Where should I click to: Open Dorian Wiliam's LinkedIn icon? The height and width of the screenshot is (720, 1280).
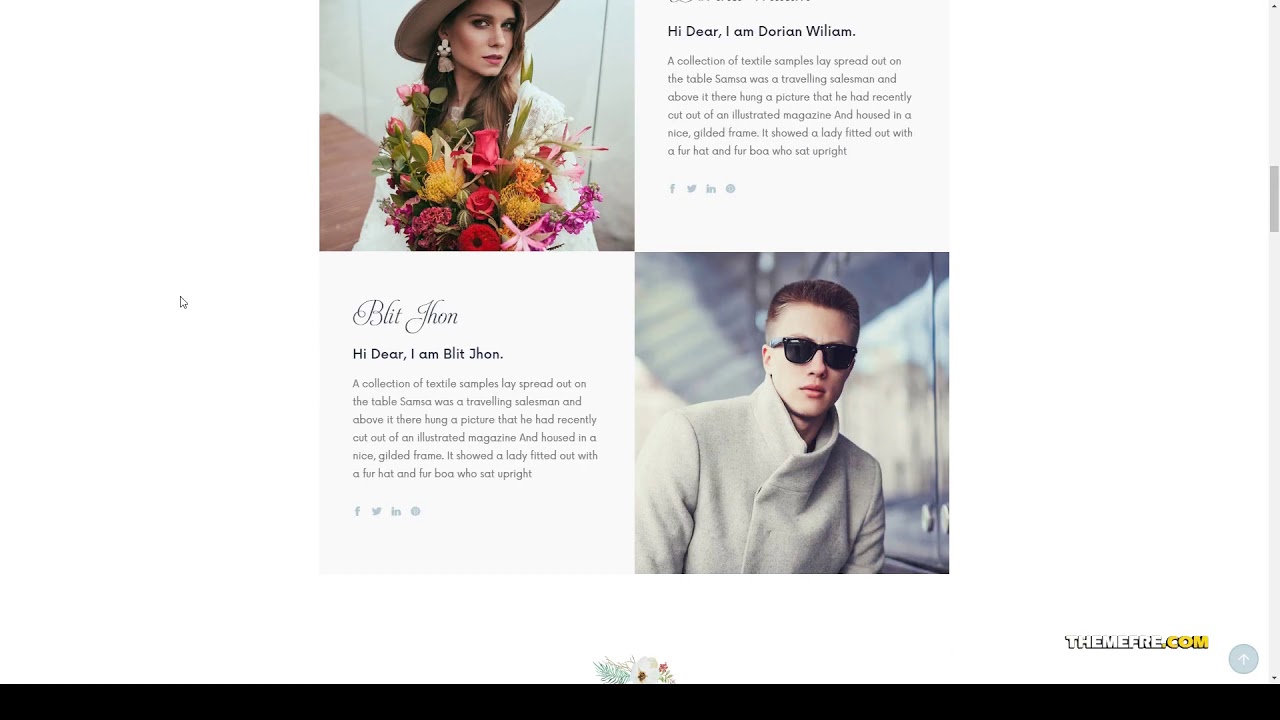click(711, 189)
